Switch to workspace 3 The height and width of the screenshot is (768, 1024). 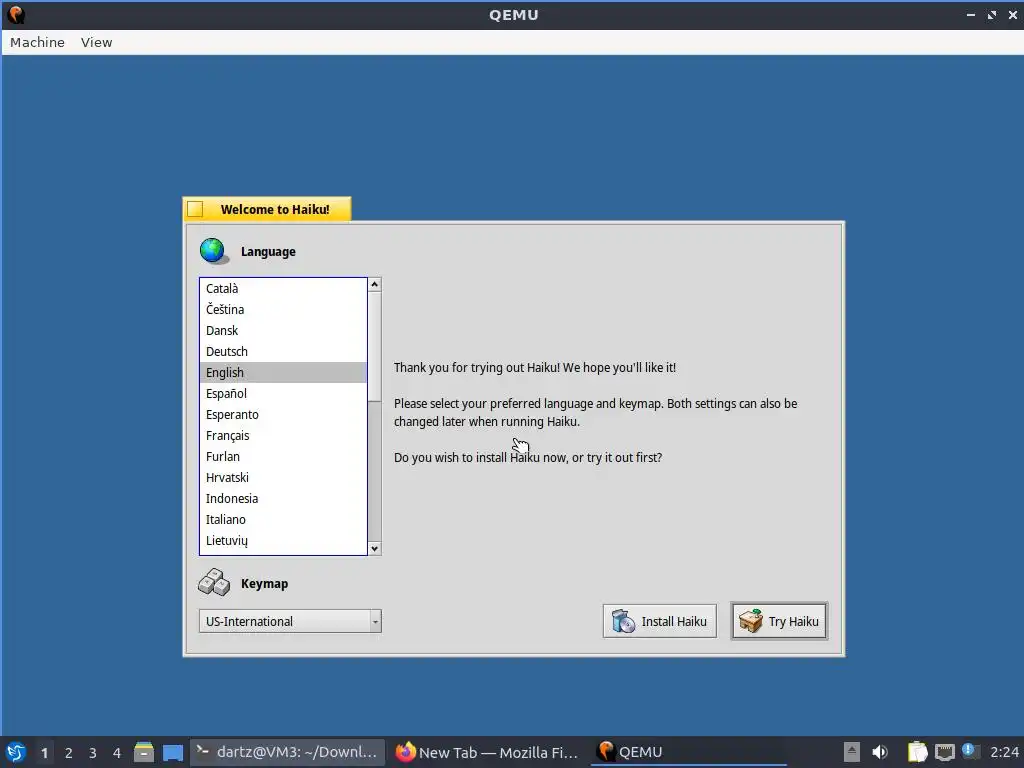pyautogui.click(x=93, y=753)
